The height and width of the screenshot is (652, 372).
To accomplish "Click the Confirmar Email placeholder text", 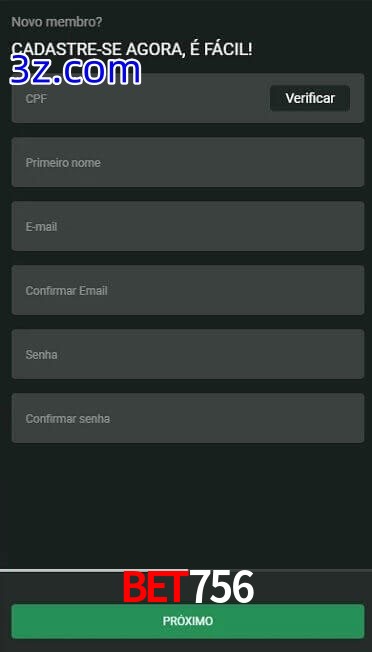I will coord(67,291).
